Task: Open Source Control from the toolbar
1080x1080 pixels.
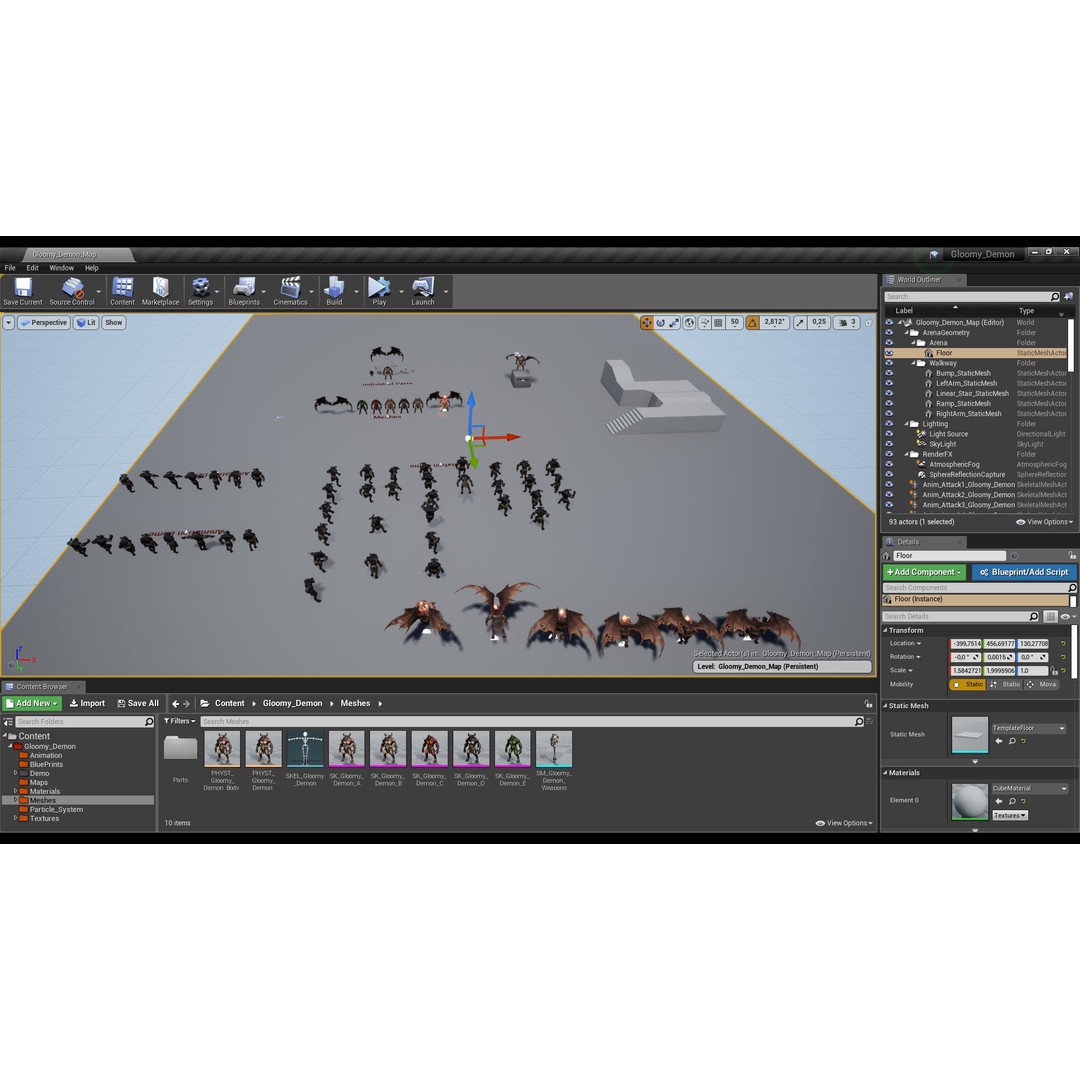Action: pyautogui.click(x=72, y=291)
